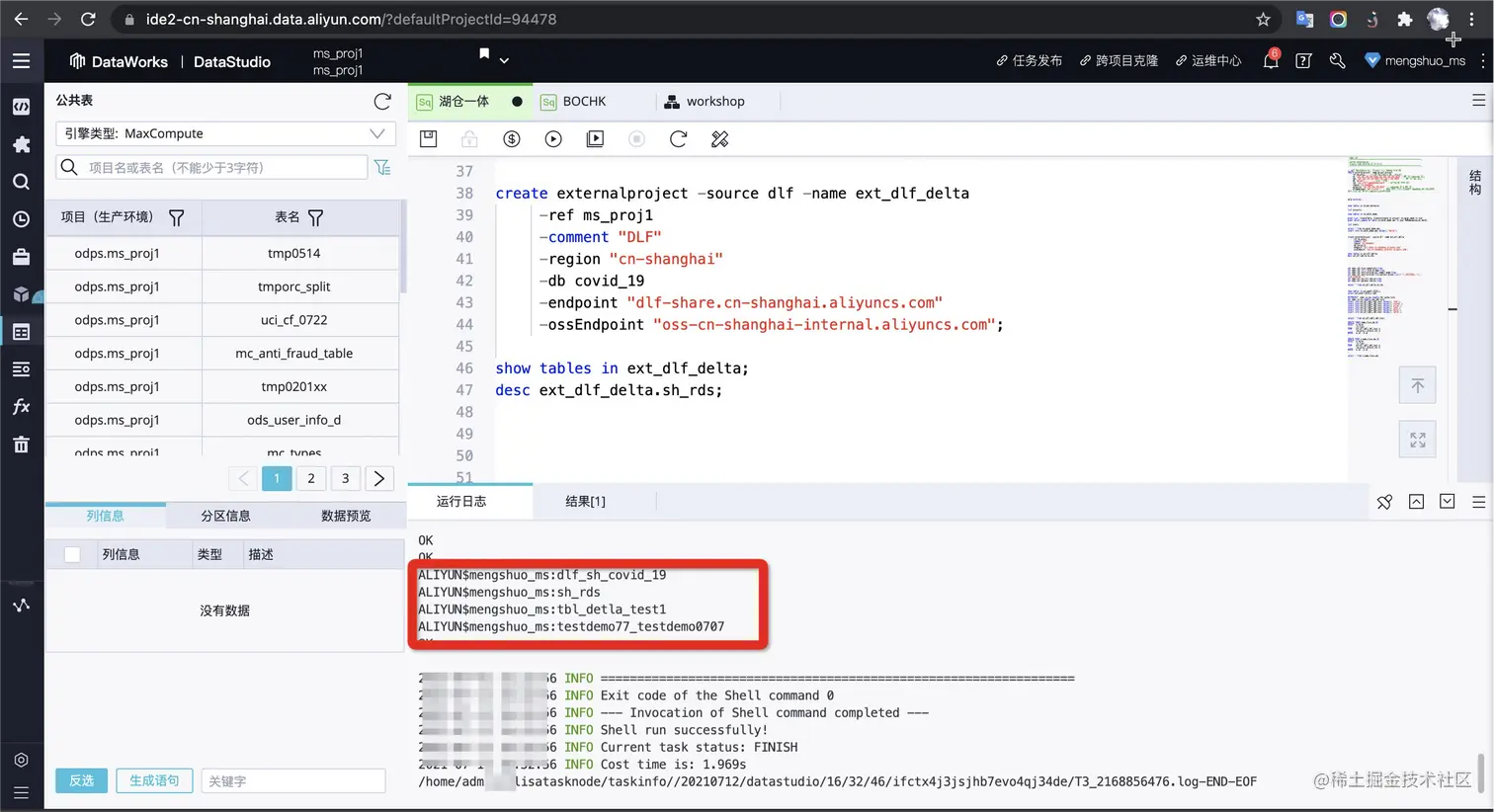Filter by 表名 column funnel
The width and height of the screenshot is (1494, 812).
(315, 217)
